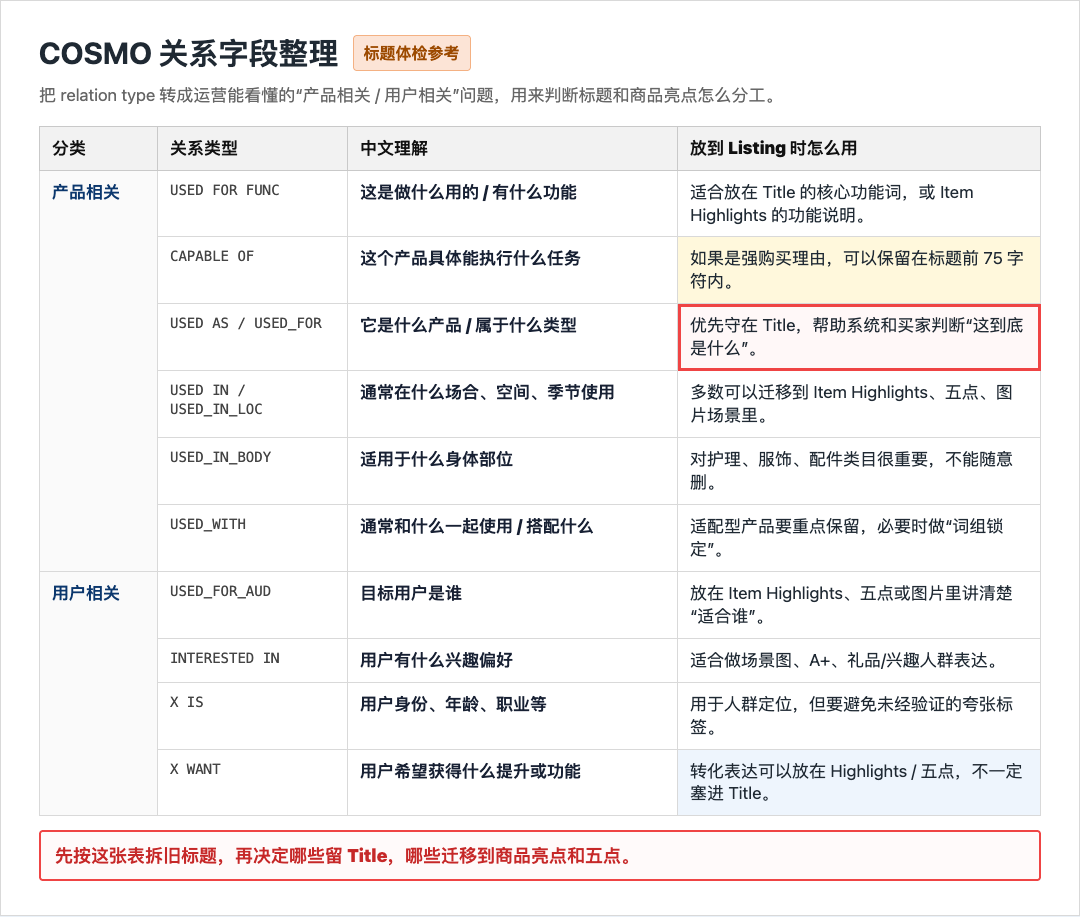
Task: Click the blue 转化表达可以放在 Highlights cell
Action: (x=859, y=783)
